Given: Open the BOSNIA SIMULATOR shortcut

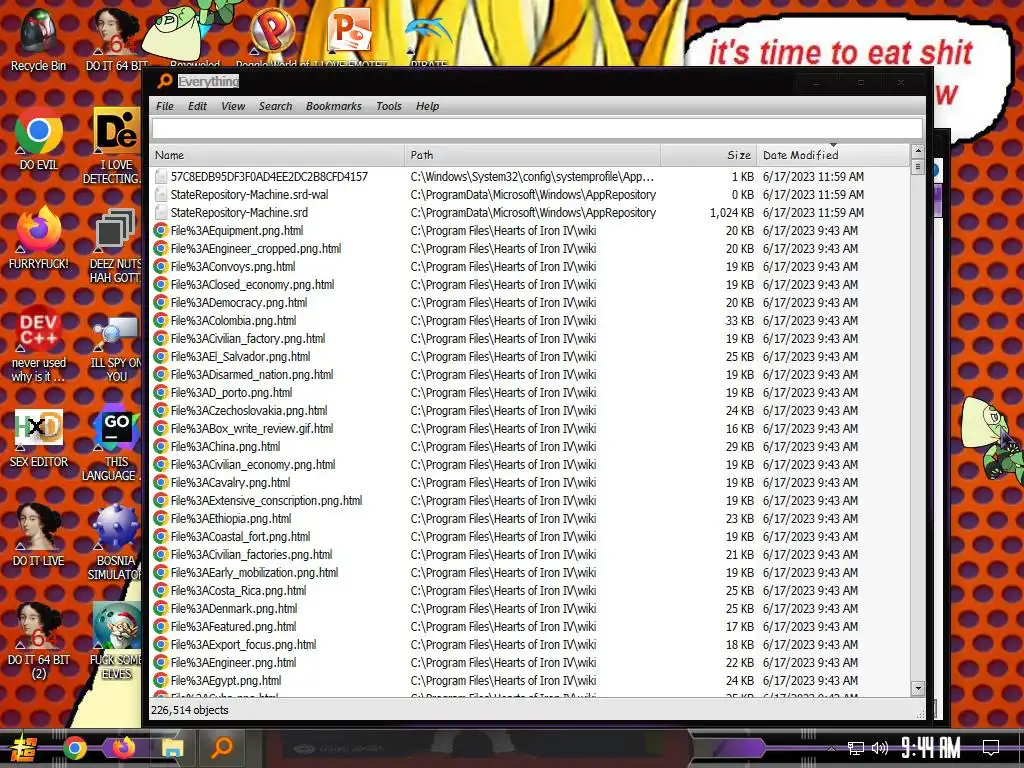Looking at the screenshot, I should pyautogui.click(x=115, y=543).
